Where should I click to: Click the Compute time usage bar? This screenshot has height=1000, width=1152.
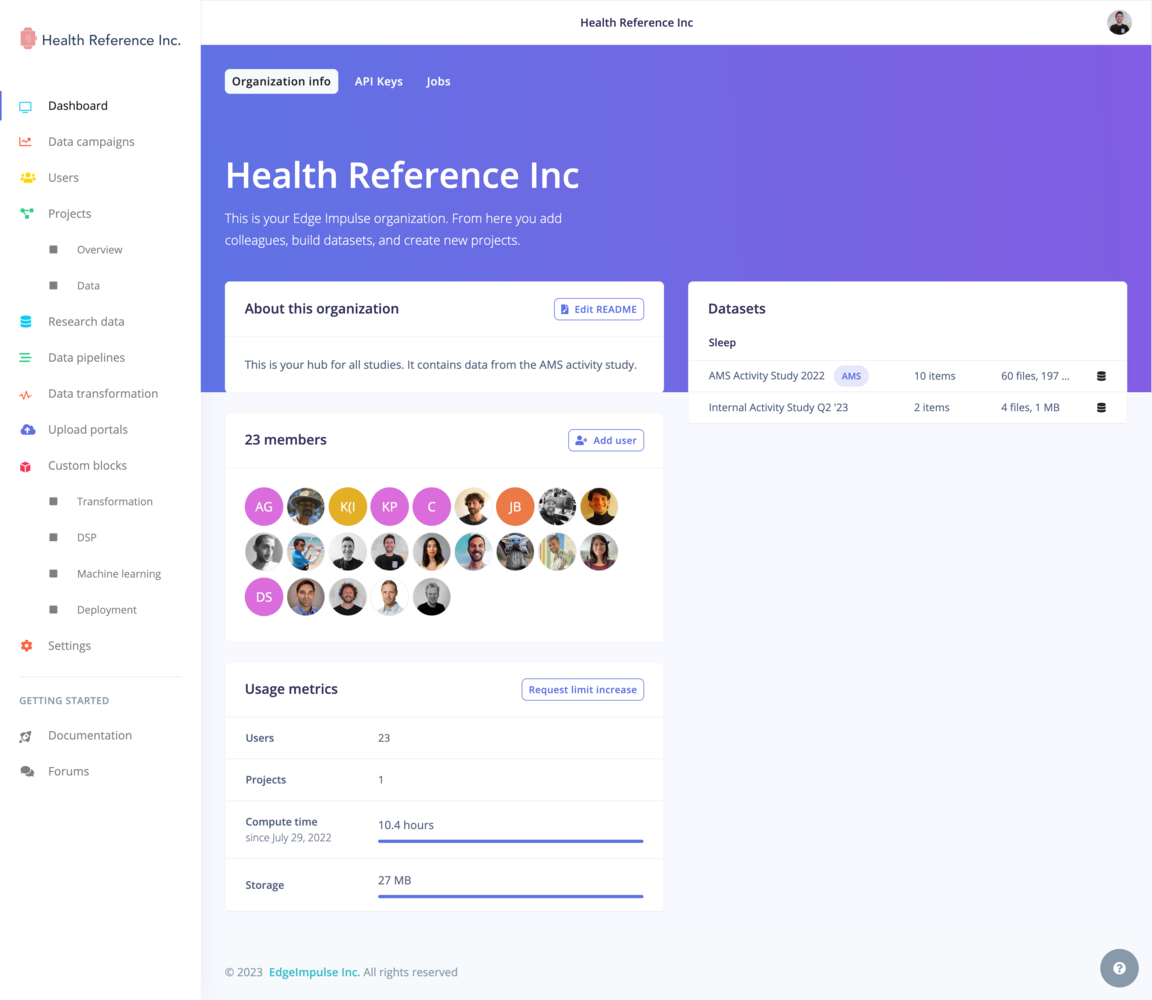(x=511, y=841)
